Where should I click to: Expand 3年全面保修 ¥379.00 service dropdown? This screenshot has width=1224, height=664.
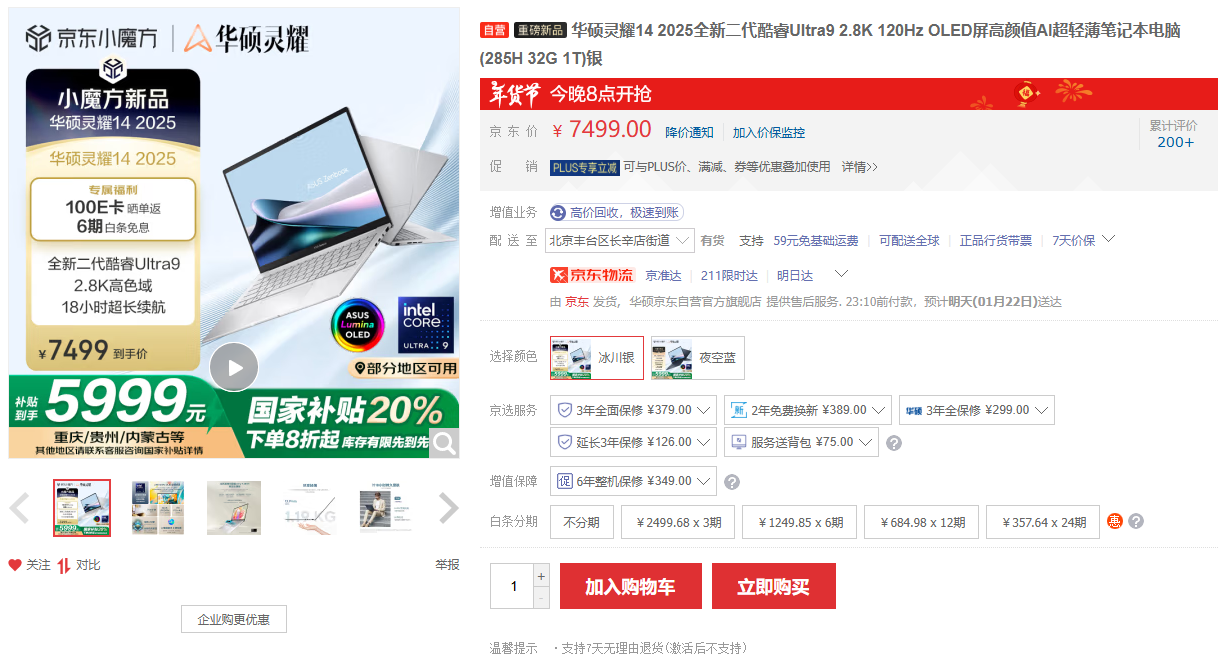coord(633,410)
